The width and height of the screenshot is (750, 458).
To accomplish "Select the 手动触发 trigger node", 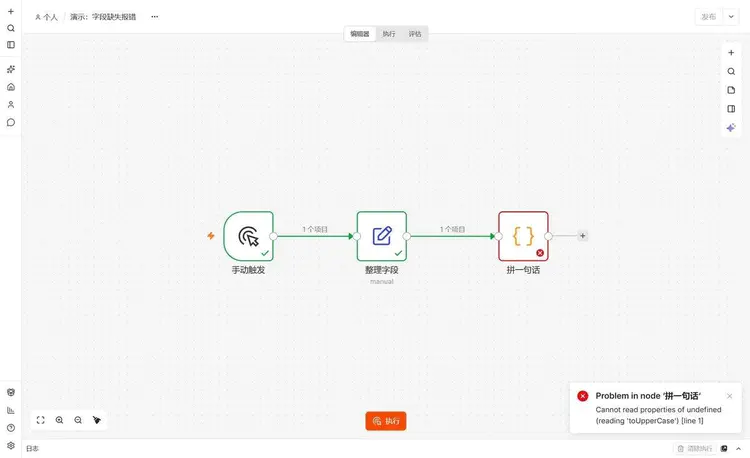I will [x=248, y=236].
